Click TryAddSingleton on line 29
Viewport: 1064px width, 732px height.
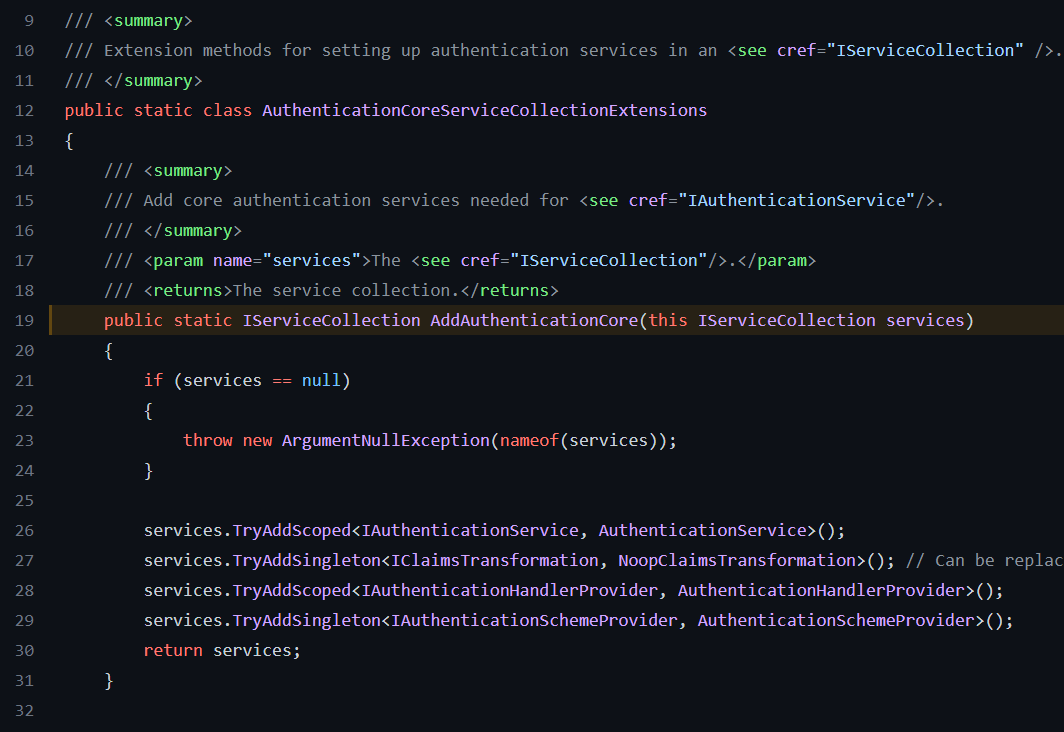click(307, 620)
